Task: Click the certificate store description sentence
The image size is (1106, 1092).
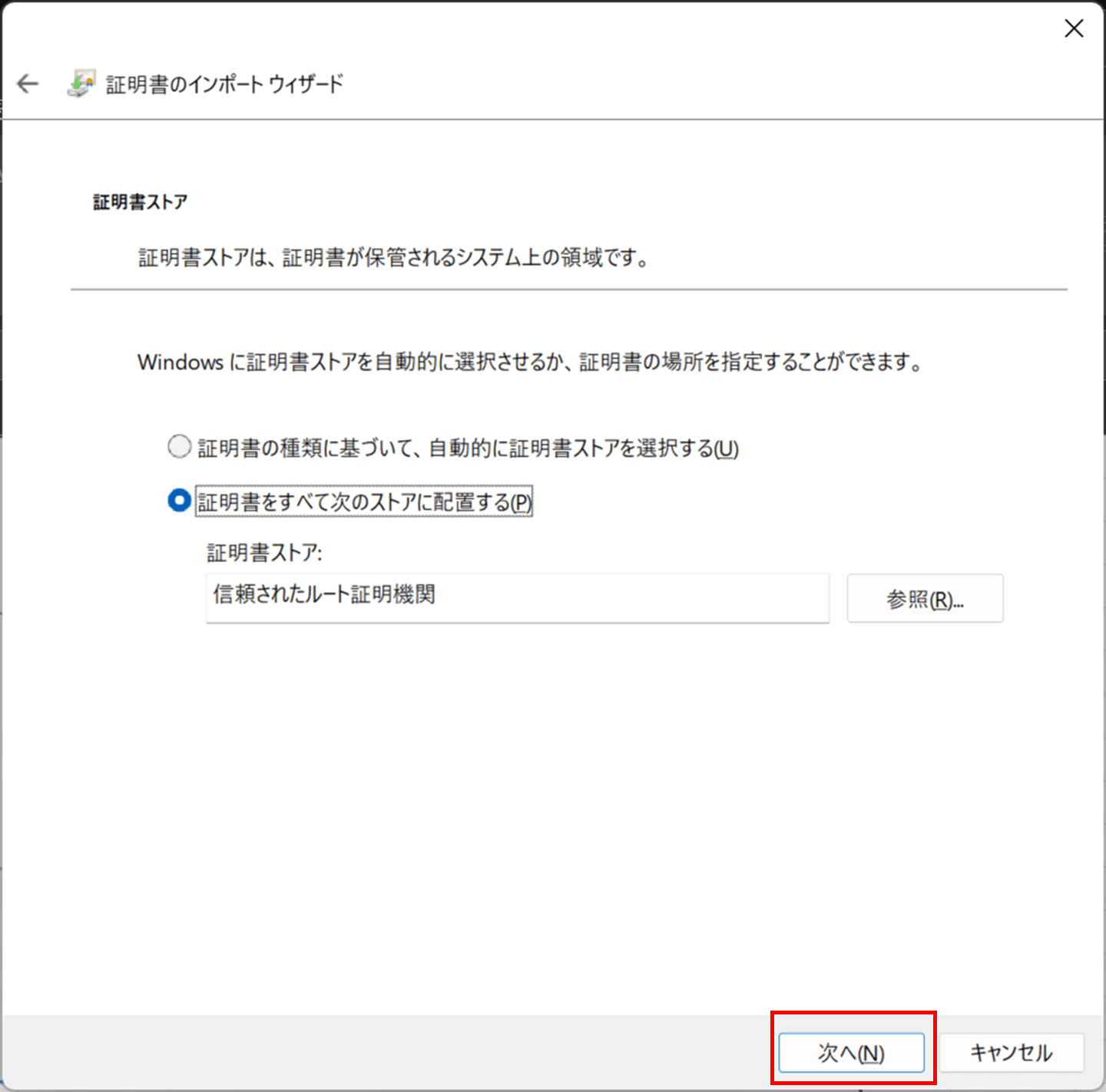Action: 393,257
